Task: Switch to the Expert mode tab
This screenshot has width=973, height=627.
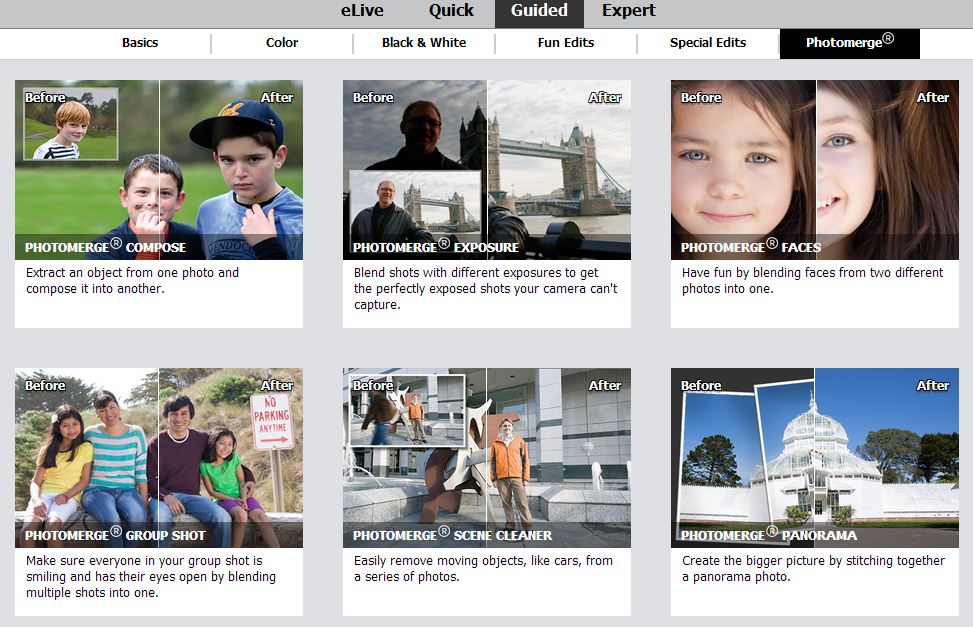Action: click(x=629, y=11)
